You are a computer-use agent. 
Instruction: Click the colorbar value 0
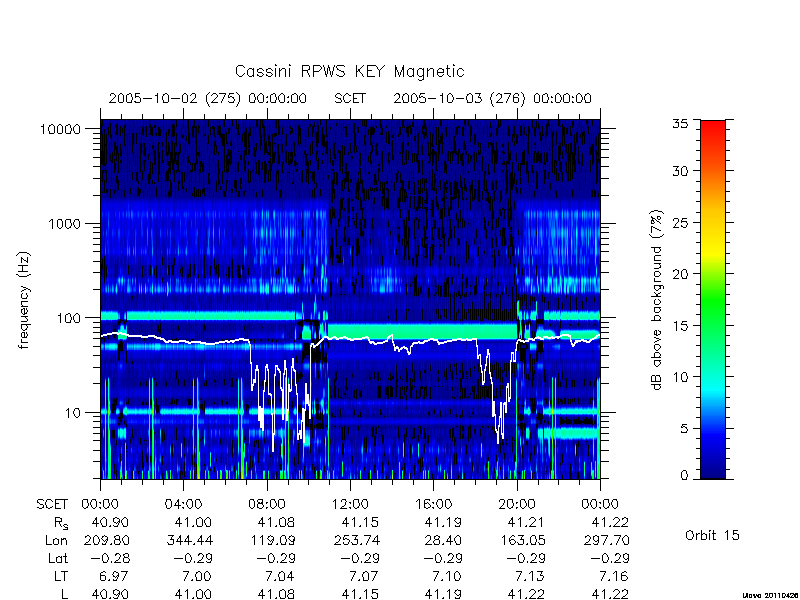(x=684, y=476)
